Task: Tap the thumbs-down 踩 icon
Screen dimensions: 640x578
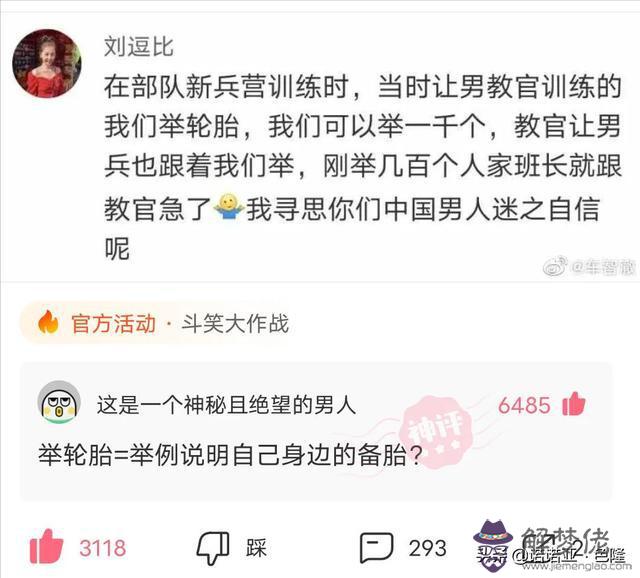Action: tap(213, 548)
